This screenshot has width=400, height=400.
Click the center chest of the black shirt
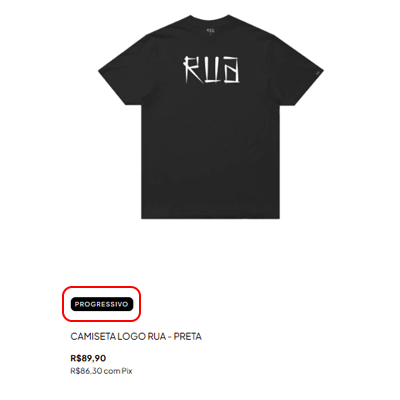pyautogui.click(x=211, y=110)
